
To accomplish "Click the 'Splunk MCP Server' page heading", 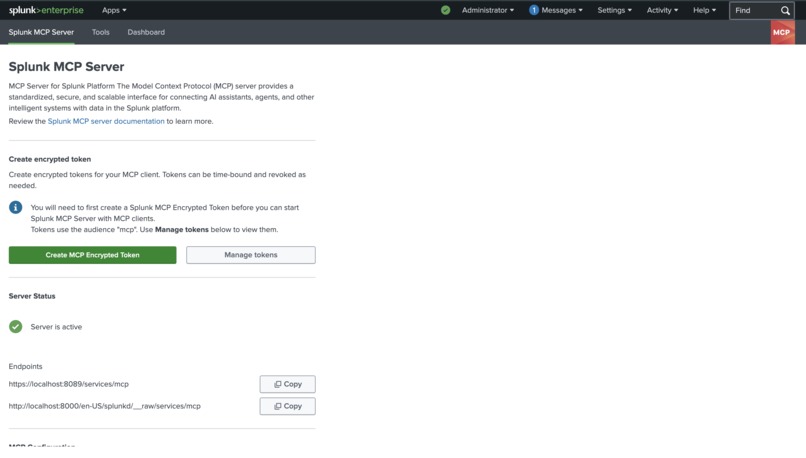I will (x=66, y=67).
